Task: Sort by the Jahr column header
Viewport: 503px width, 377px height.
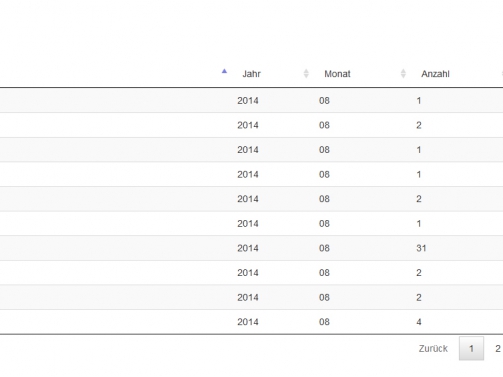Action: [251, 74]
